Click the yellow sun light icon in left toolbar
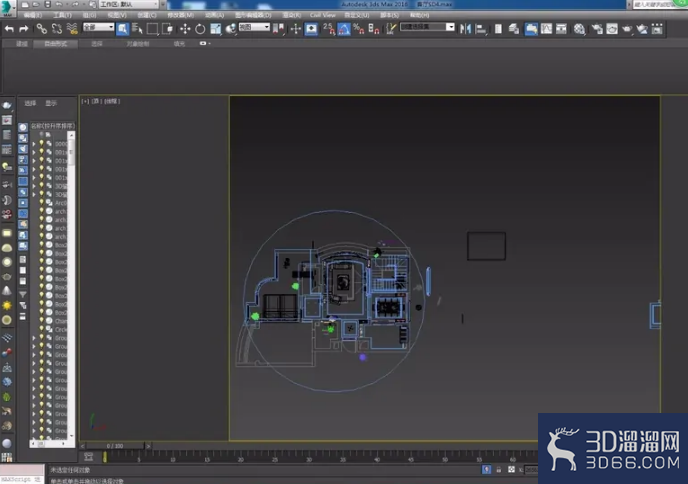The width and height of the screenshot is (688, 484). 7,305
